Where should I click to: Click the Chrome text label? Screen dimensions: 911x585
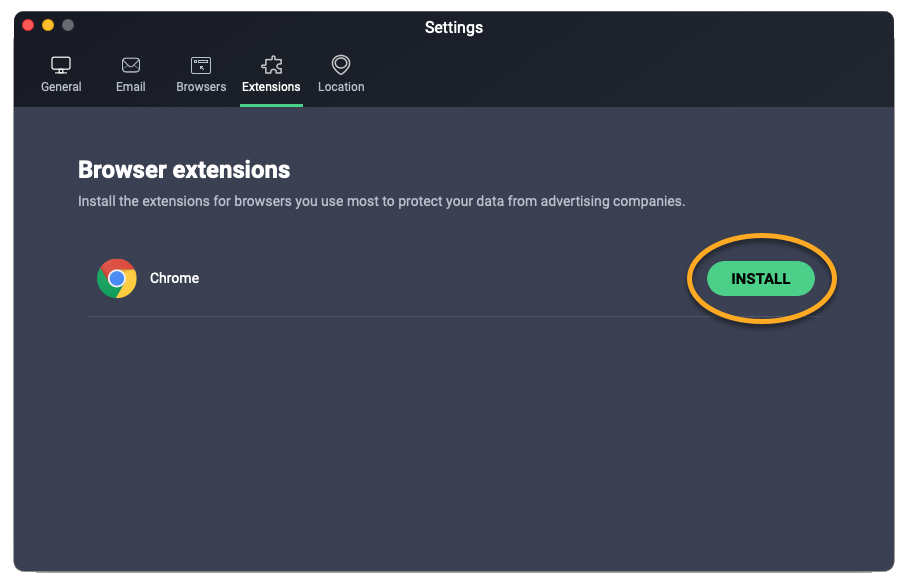pyautogui.click(x=174, y=279)
